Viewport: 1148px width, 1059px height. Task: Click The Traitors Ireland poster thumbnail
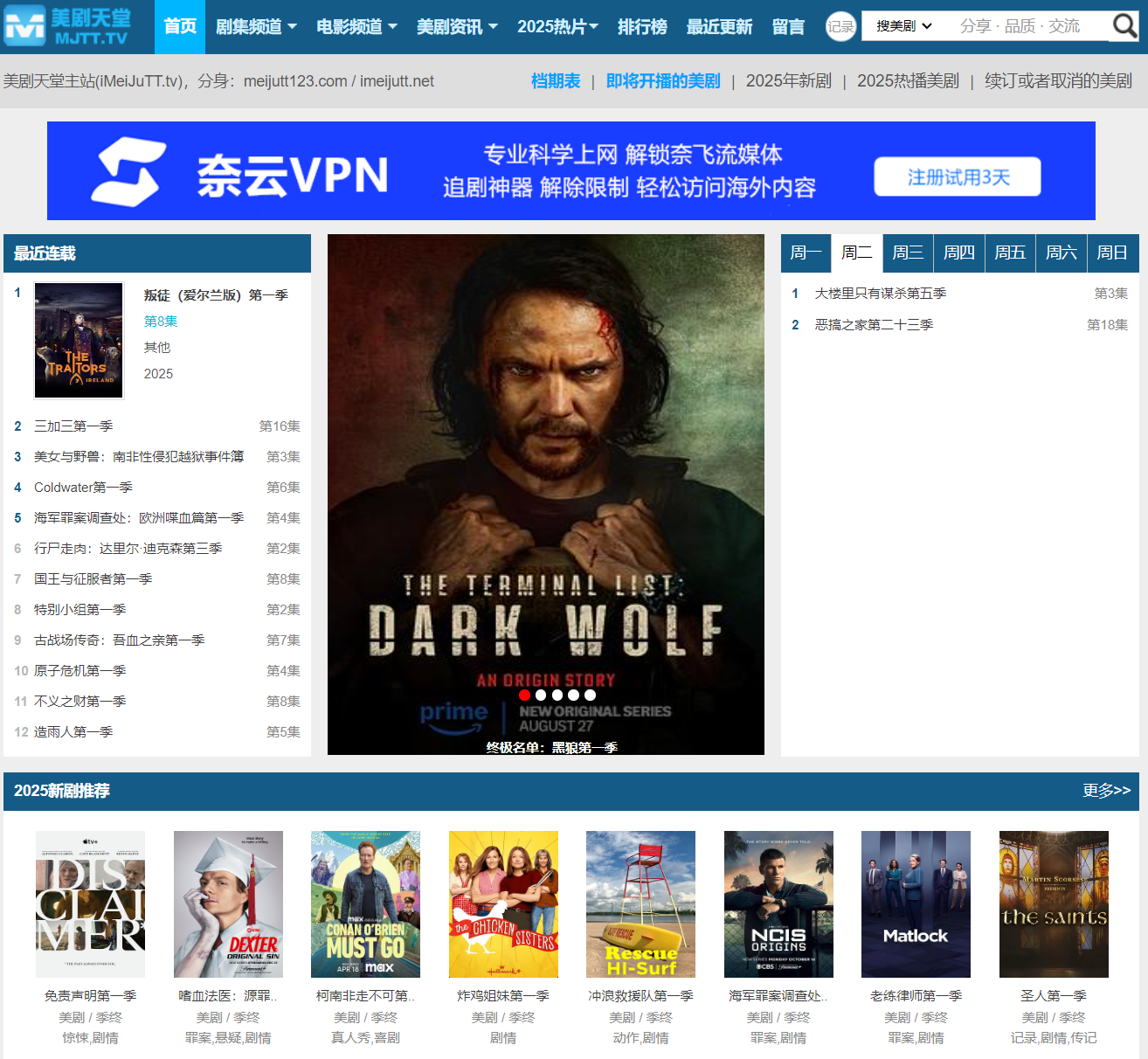79,341
